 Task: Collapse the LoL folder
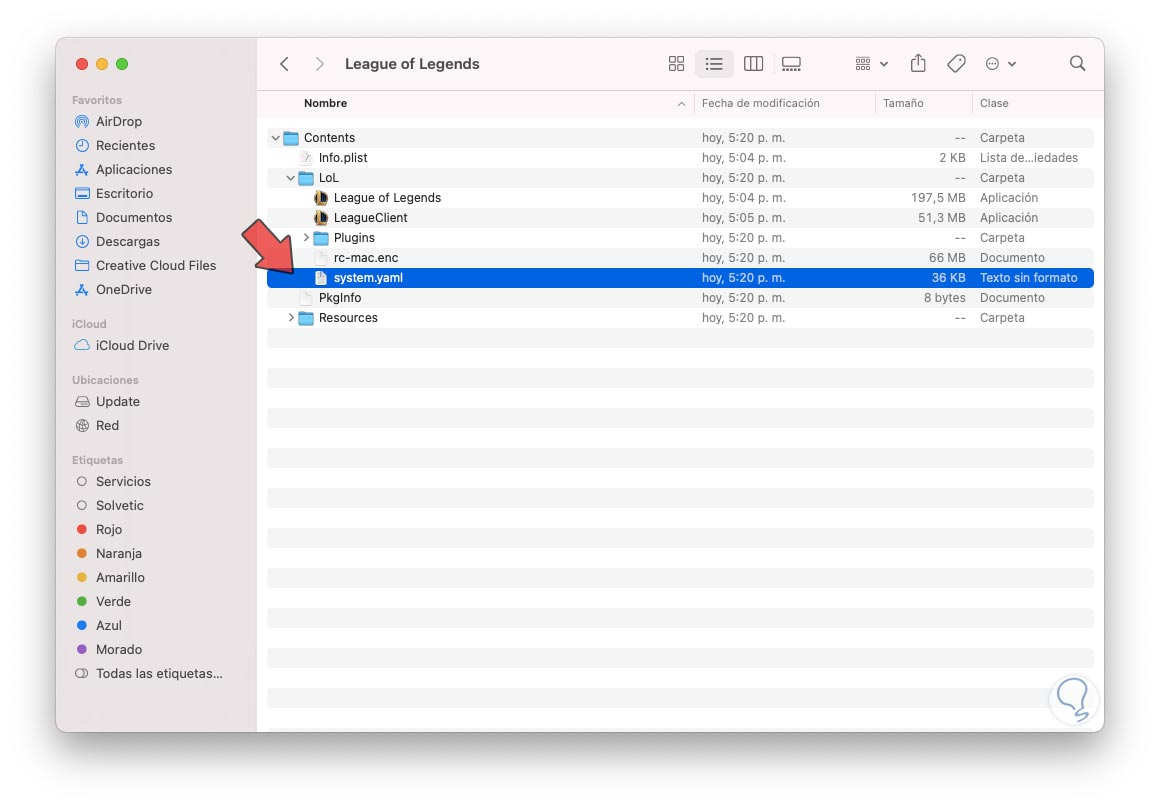tap(291, 178)
